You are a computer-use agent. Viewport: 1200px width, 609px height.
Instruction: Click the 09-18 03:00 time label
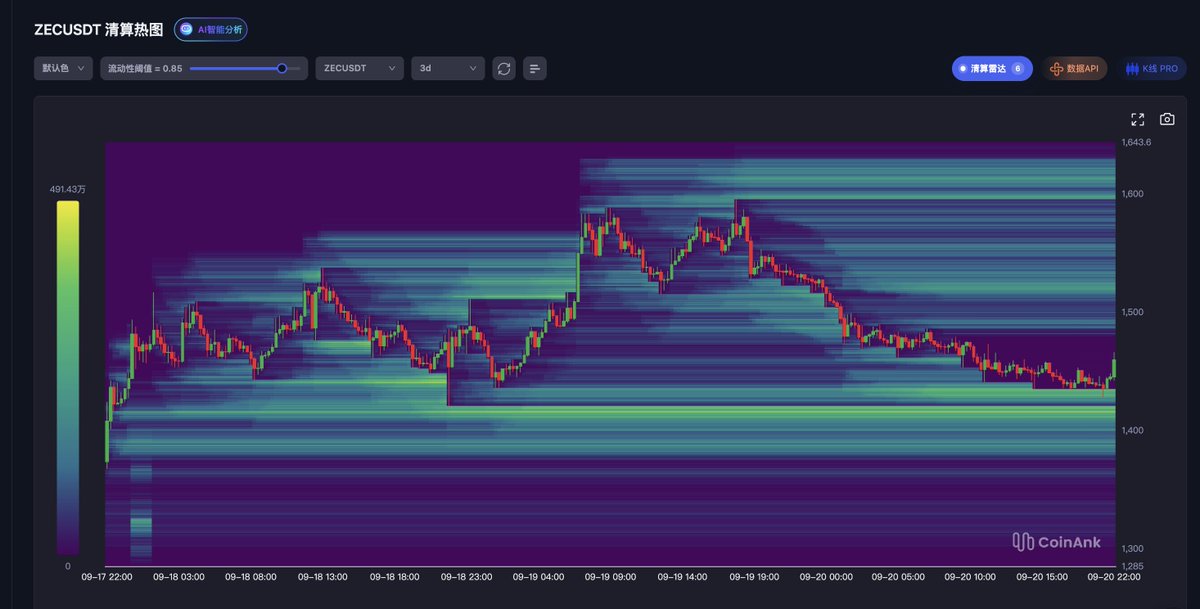pyautogui.click(x=179, y=577)
